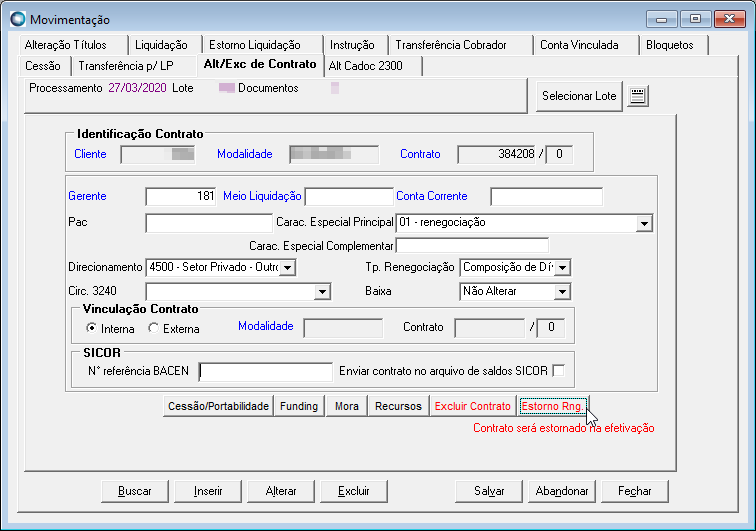Click the Movimentação window app icon

pyautogui.click(x=18, y=19)
